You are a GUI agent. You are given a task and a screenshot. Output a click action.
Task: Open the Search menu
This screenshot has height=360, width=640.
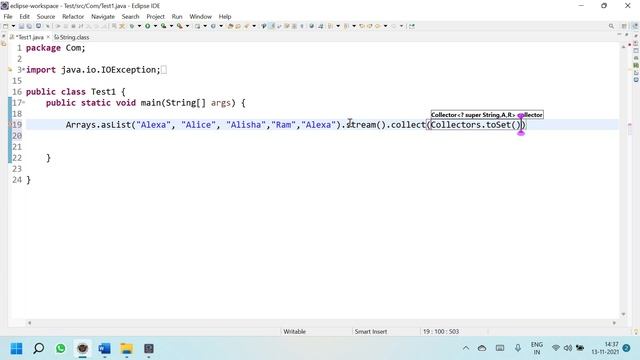(x=130, y=17)
